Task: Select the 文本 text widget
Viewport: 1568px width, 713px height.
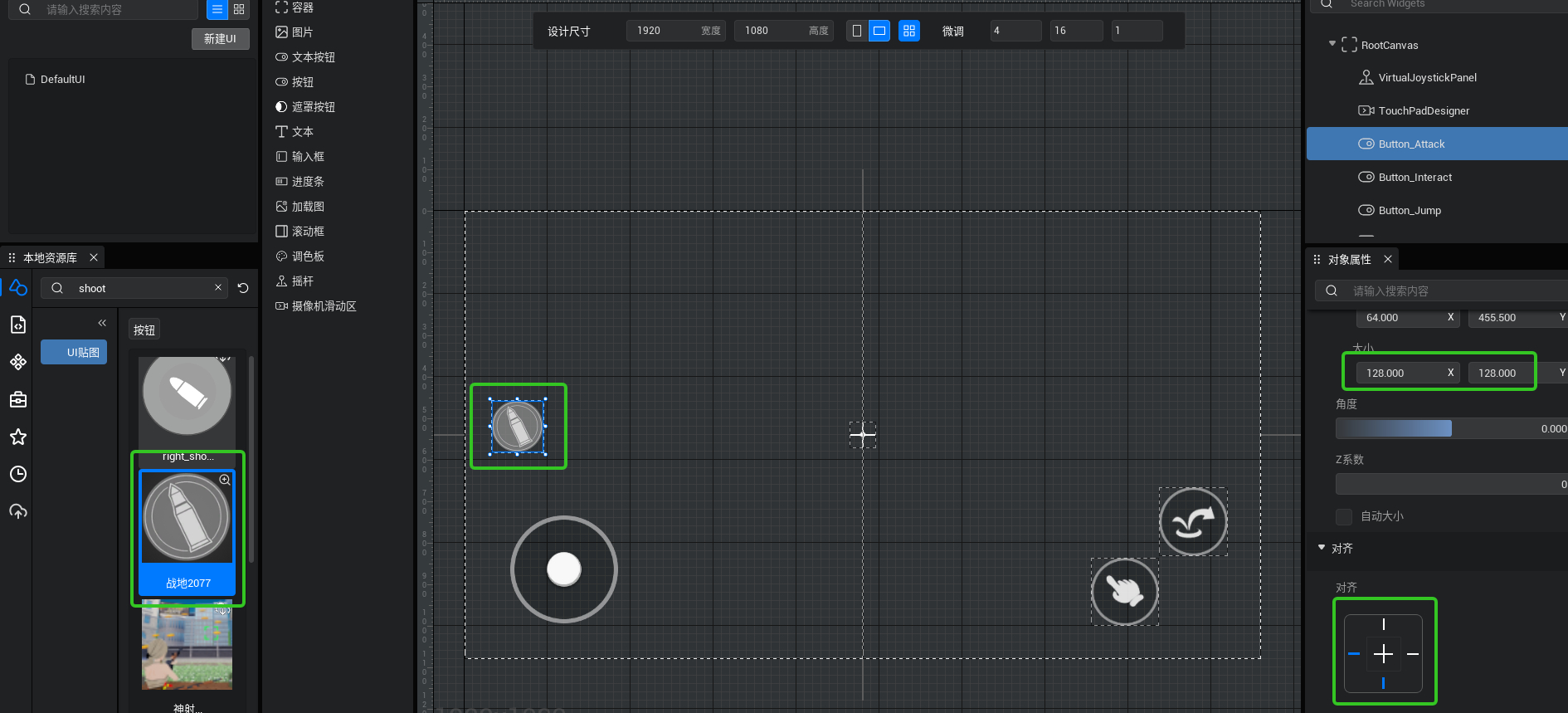Action: tap(295, 132)
